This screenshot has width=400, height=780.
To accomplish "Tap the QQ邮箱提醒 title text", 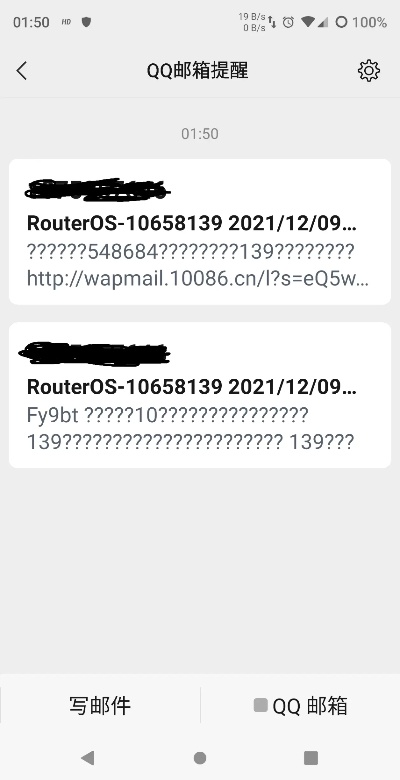I will point(197,71).
